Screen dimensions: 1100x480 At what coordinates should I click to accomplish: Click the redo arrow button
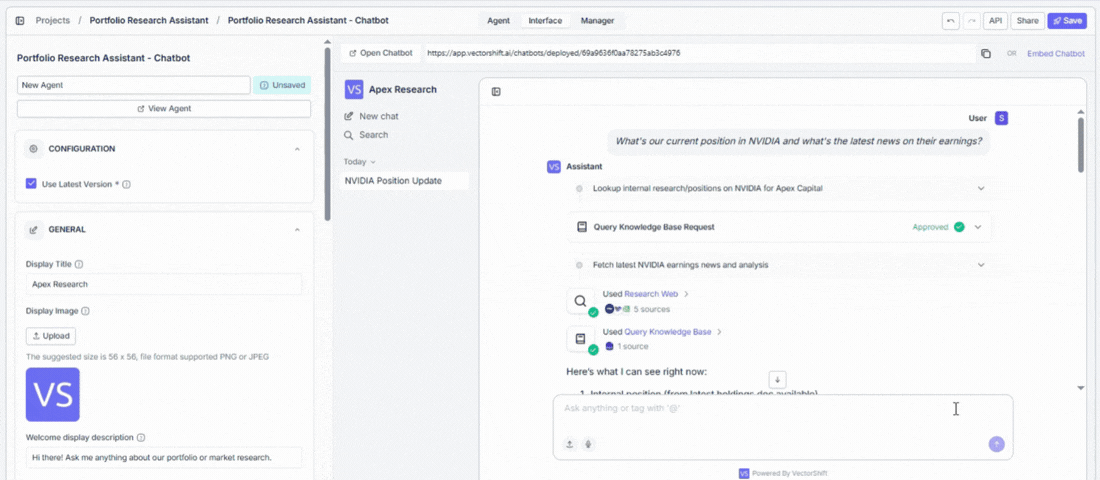[972, 20]
